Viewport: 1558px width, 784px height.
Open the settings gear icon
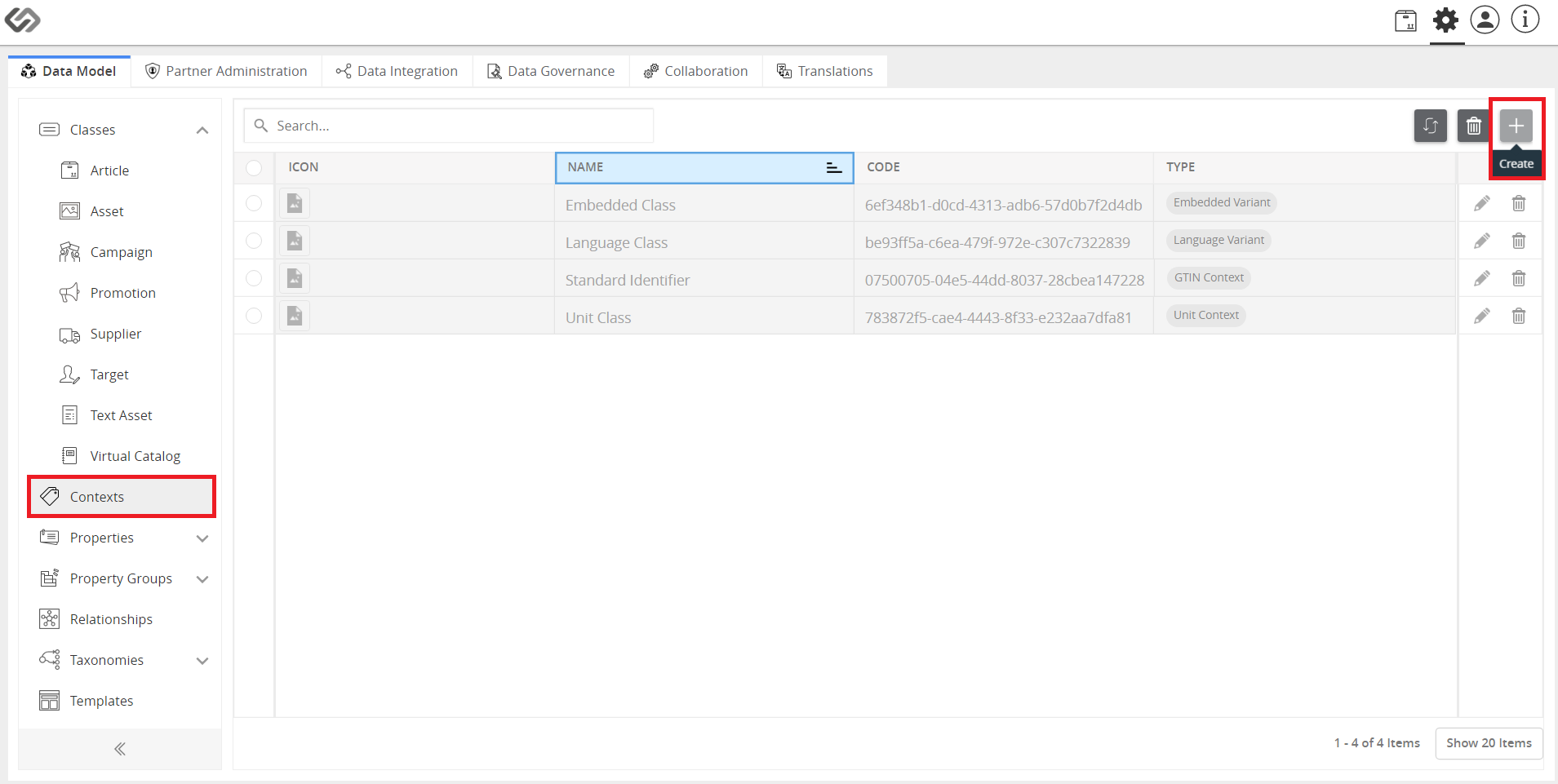coord(1446,20)
